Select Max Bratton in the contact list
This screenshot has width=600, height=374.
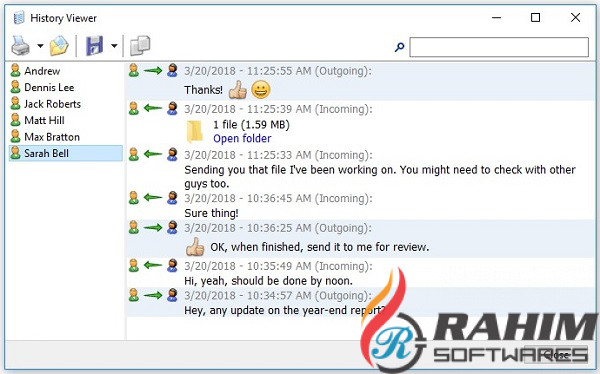coord(65,137)
